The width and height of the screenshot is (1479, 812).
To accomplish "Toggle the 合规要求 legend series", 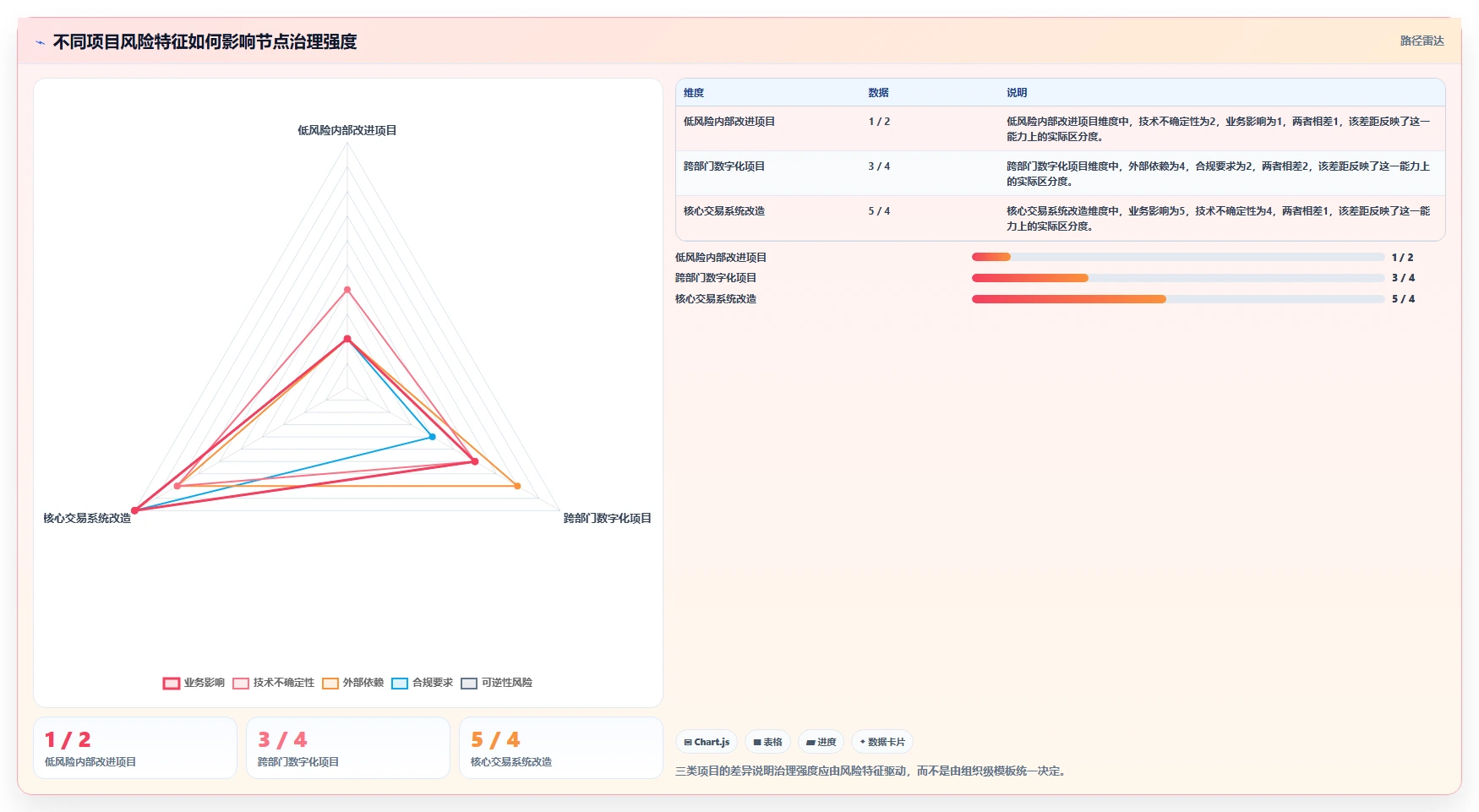I will 422,683.
